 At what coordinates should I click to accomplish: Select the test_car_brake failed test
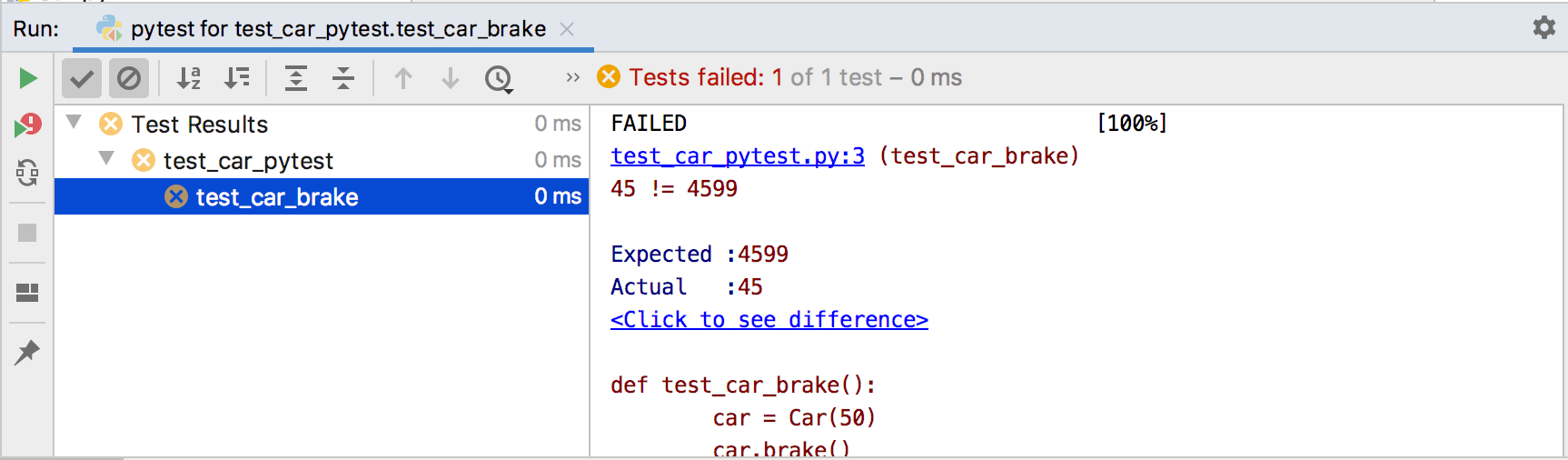click(322, 196)
